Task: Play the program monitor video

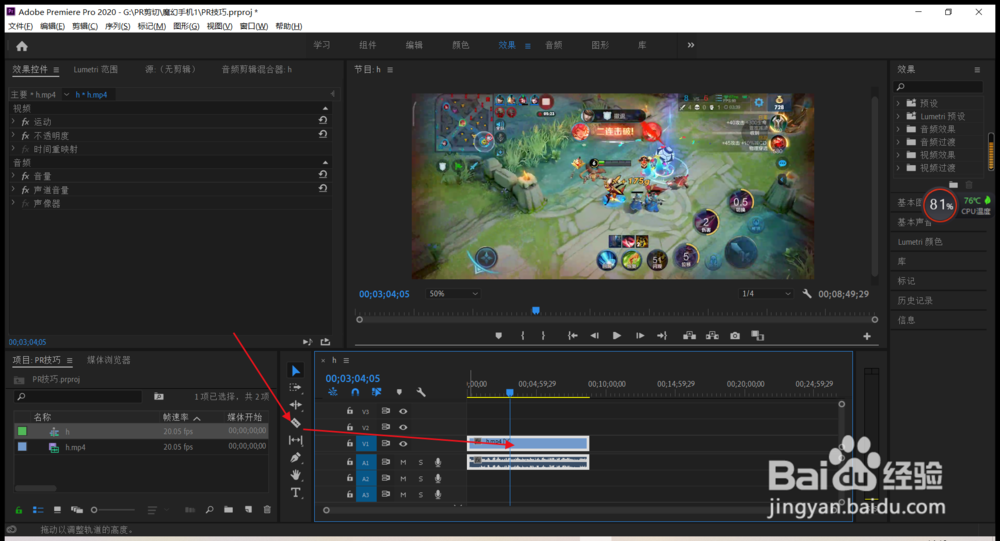Action: (x=617, y=336)
